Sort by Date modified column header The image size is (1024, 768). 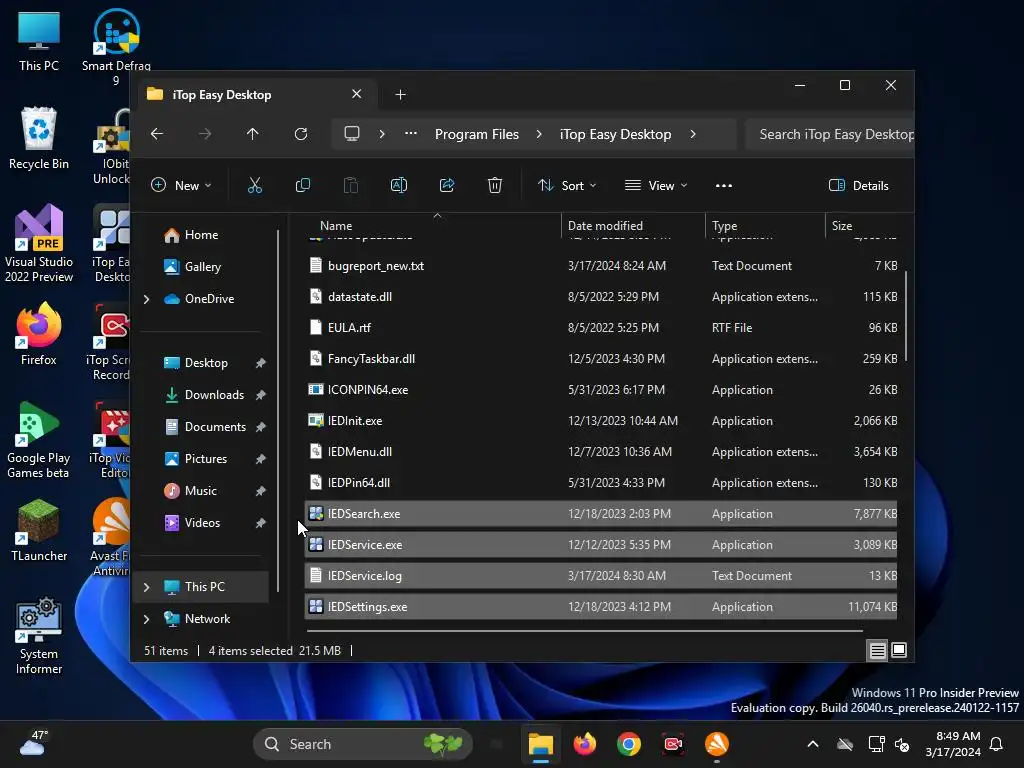pos(633,226)
